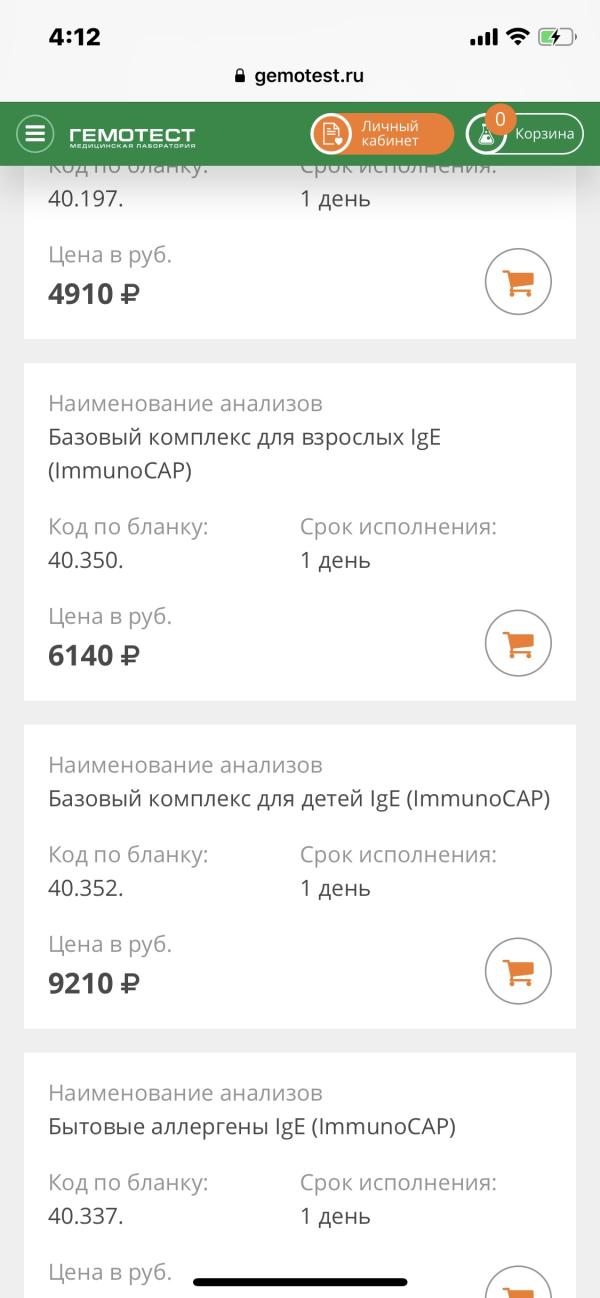Add Базовый комплекс для взрослых to cart
This screenshot has width=600, height=1298.
pyautogui.click(x=518, y=644)
